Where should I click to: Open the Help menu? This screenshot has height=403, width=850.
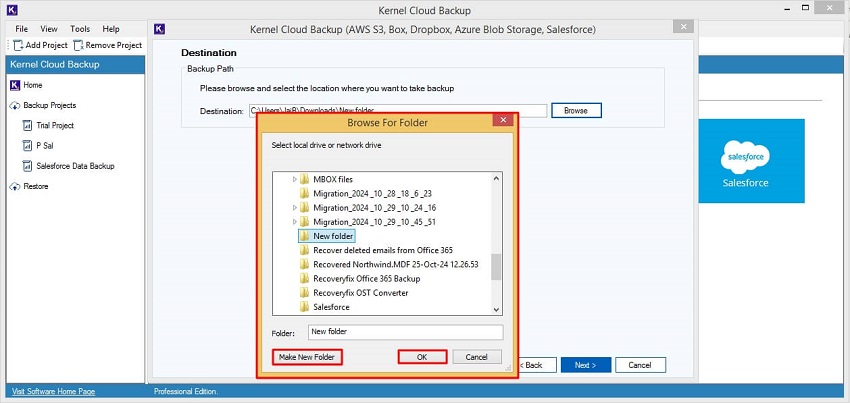[111, 29]
